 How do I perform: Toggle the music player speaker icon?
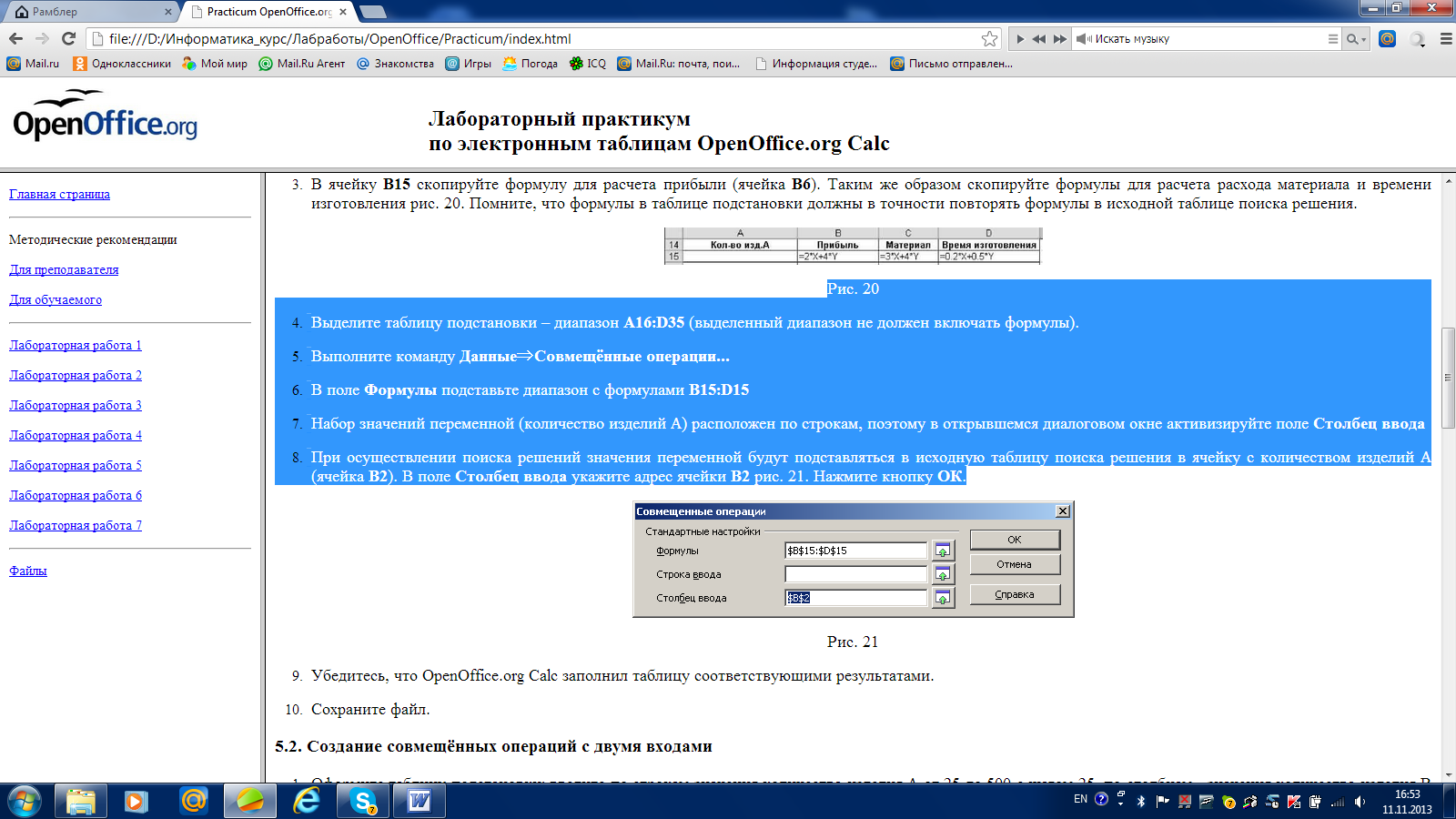[1083, 39]
